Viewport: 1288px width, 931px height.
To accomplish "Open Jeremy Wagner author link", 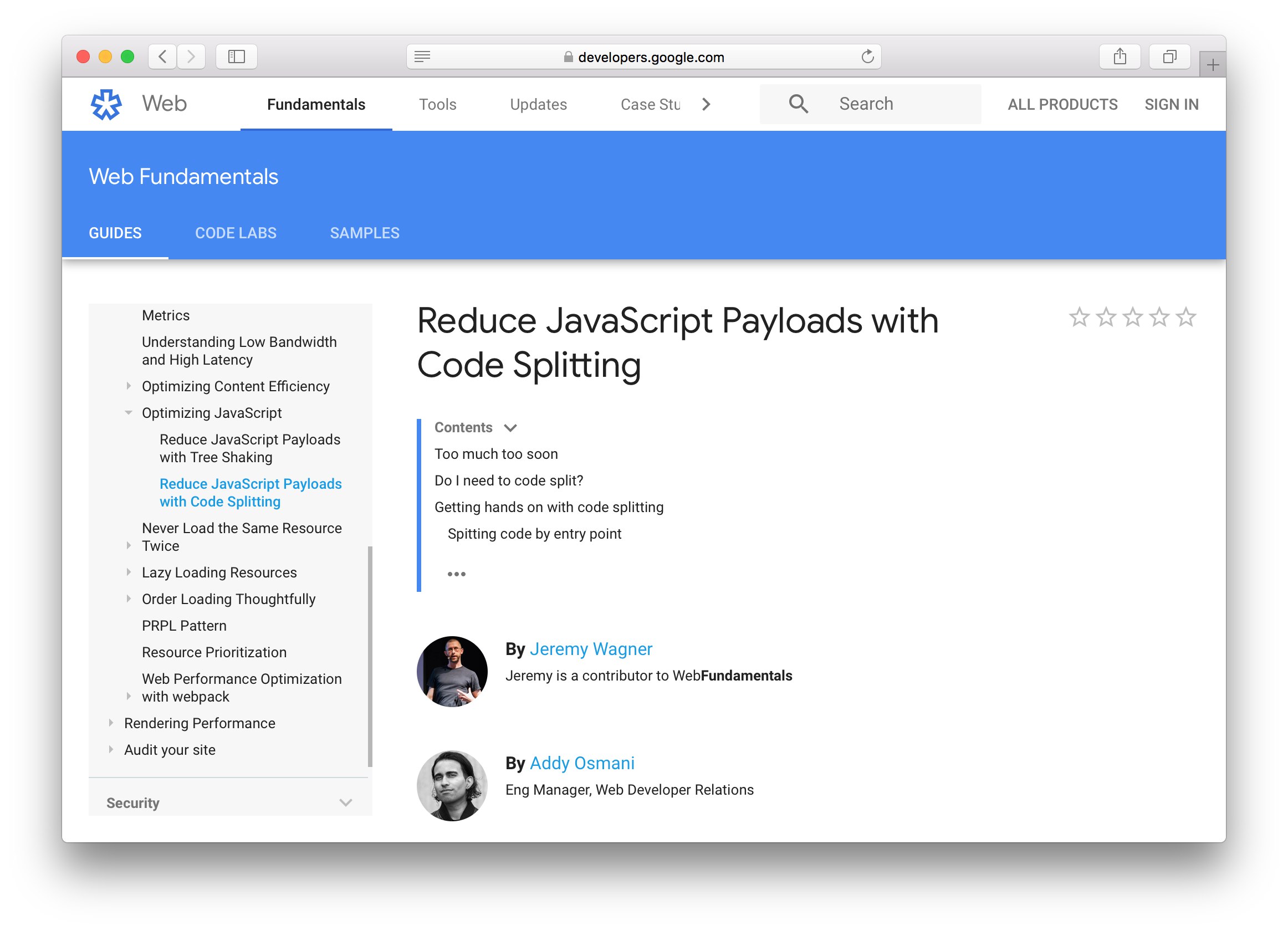I will click(591, 649).
